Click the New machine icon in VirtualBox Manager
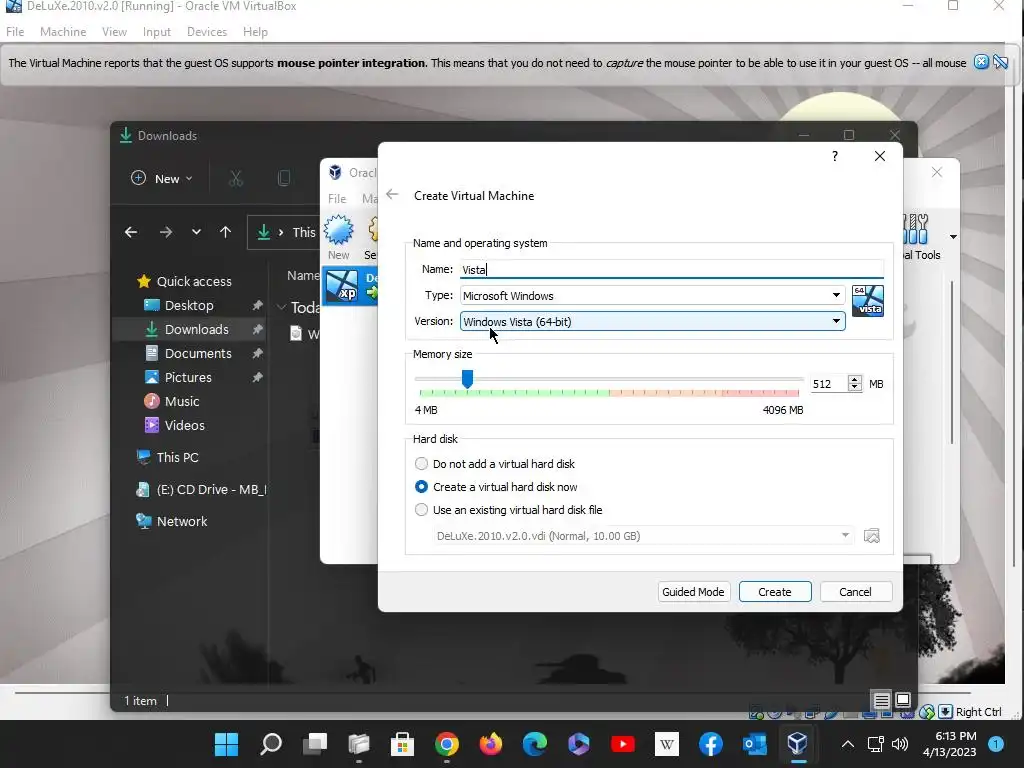 pos(339,231)
